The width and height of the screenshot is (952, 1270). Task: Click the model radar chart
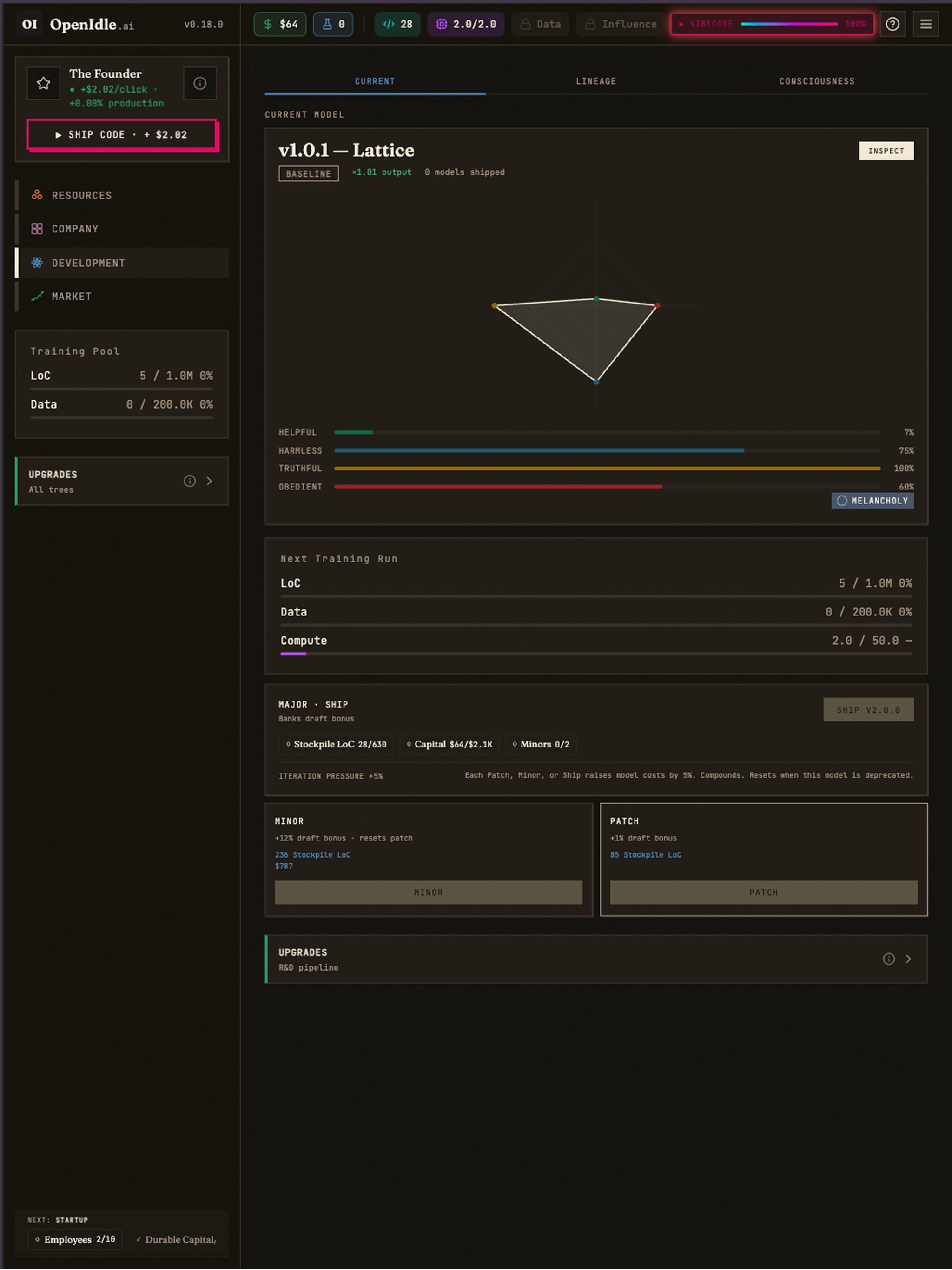pos(596,305)
